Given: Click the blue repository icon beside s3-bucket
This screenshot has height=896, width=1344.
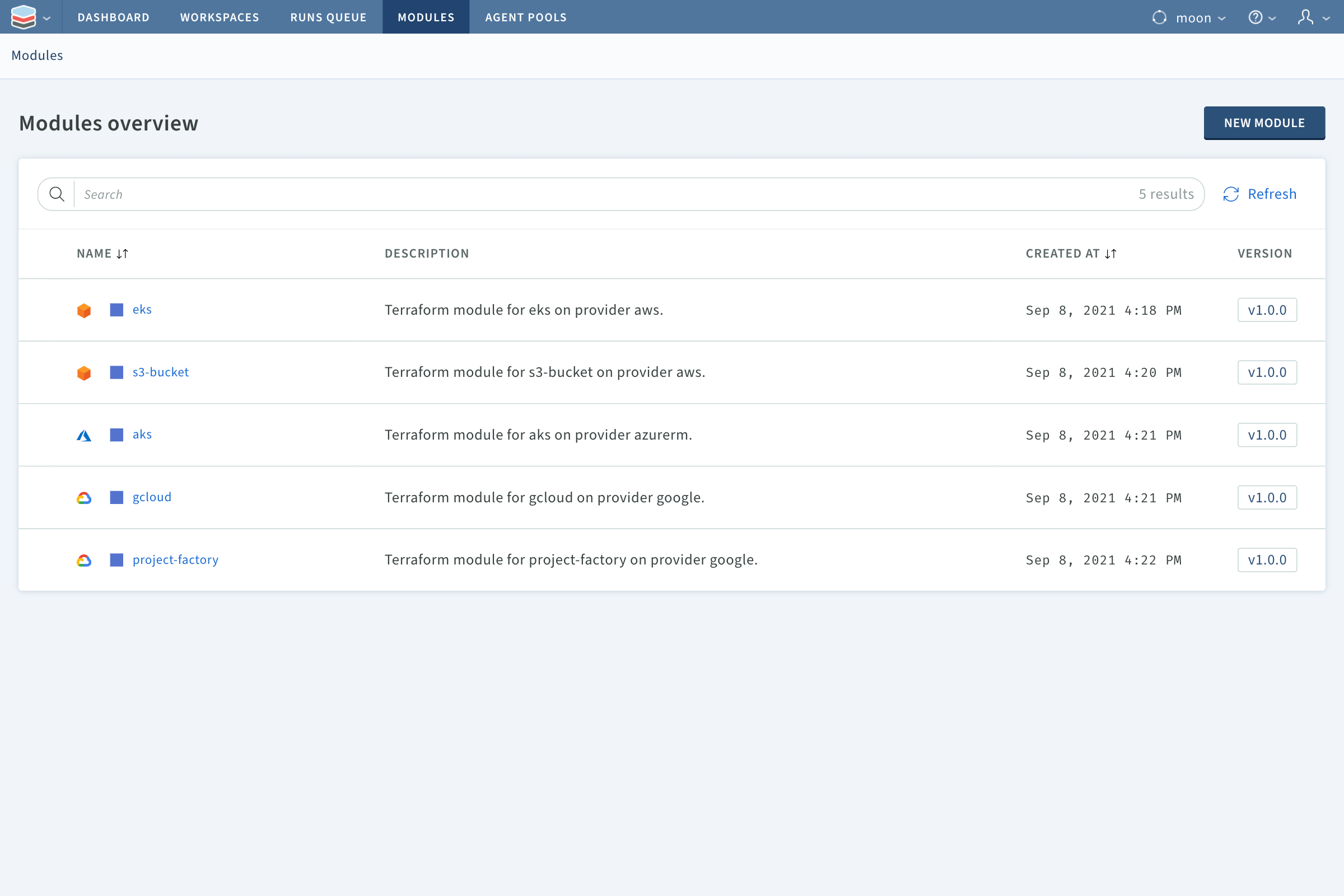Looking at the screenshot, I should tap(116, 372).
